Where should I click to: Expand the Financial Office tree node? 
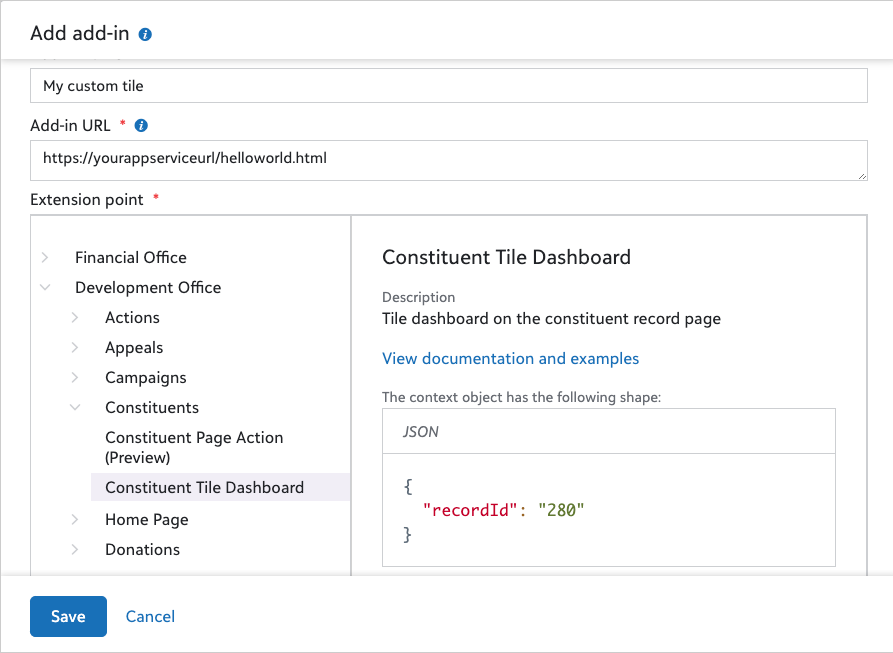pos(45,258)
